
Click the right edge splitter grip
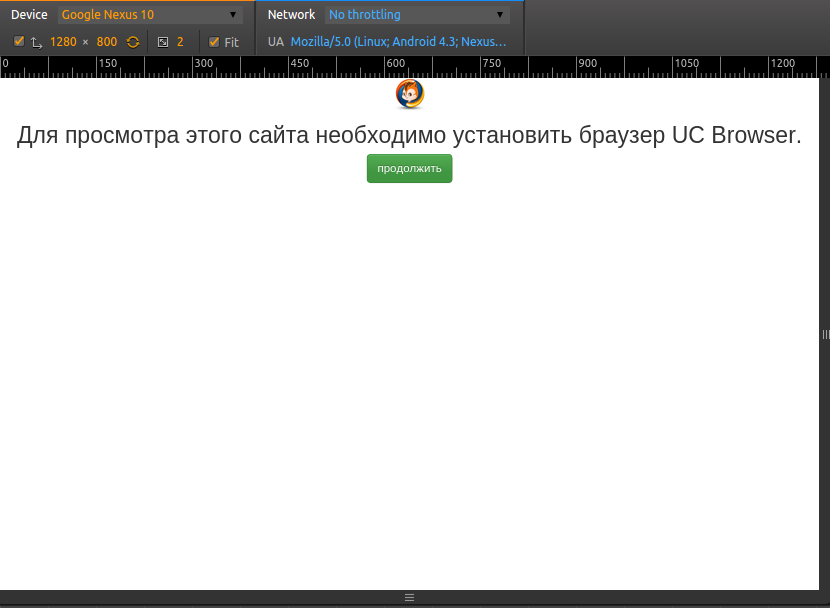pyautogui.click(x=824, y=334)
